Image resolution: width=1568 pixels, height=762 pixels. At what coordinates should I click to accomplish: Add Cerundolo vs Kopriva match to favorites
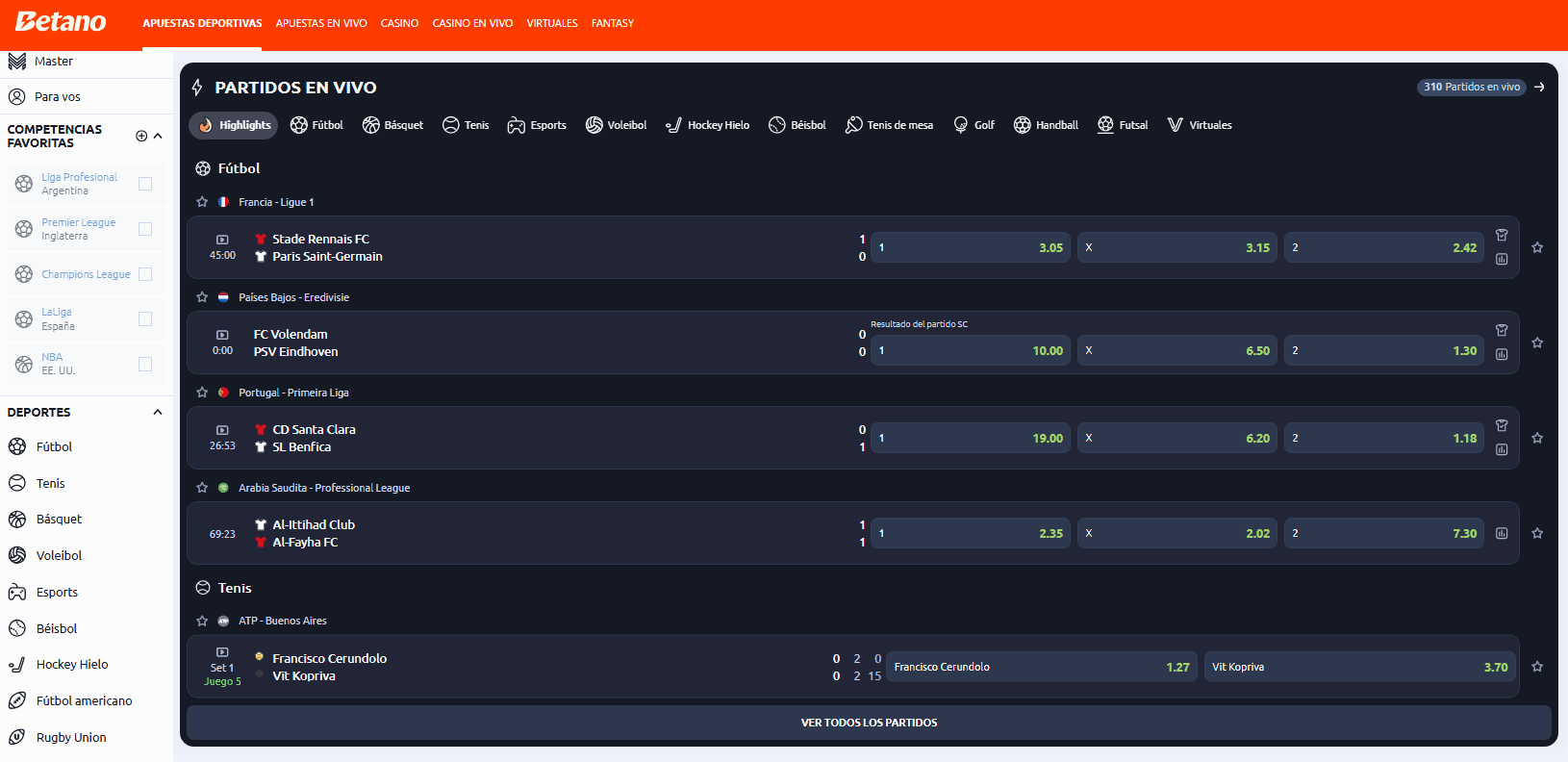point(1537,667)
